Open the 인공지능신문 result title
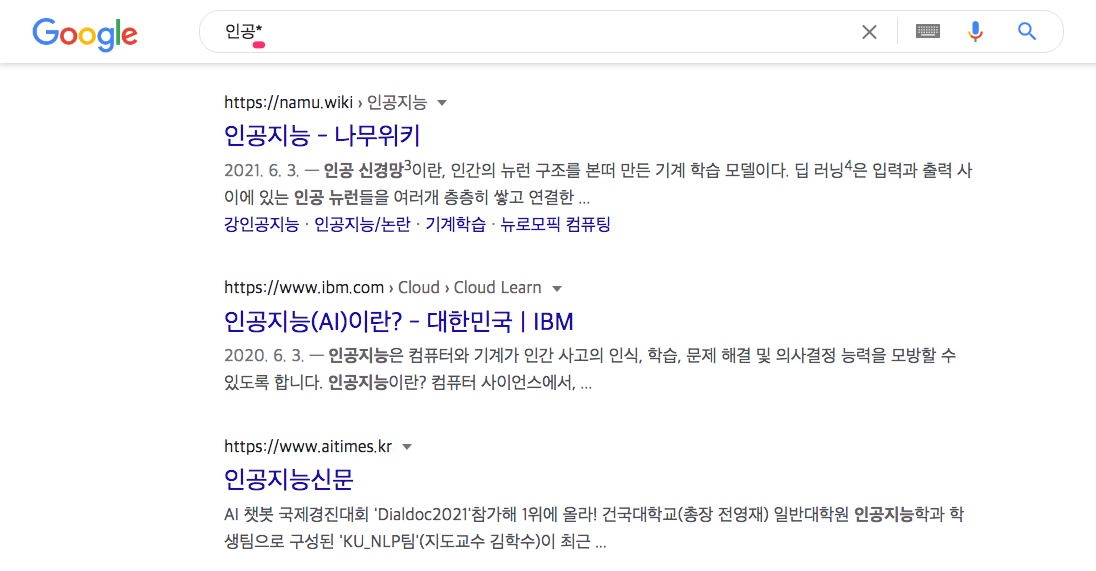 pyautogui.click(x=289, y=479)
